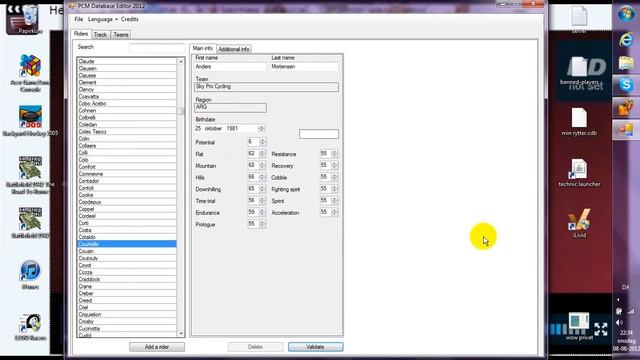Switch to the Teams tab
The image size is (640, 360).
[121, 35]
